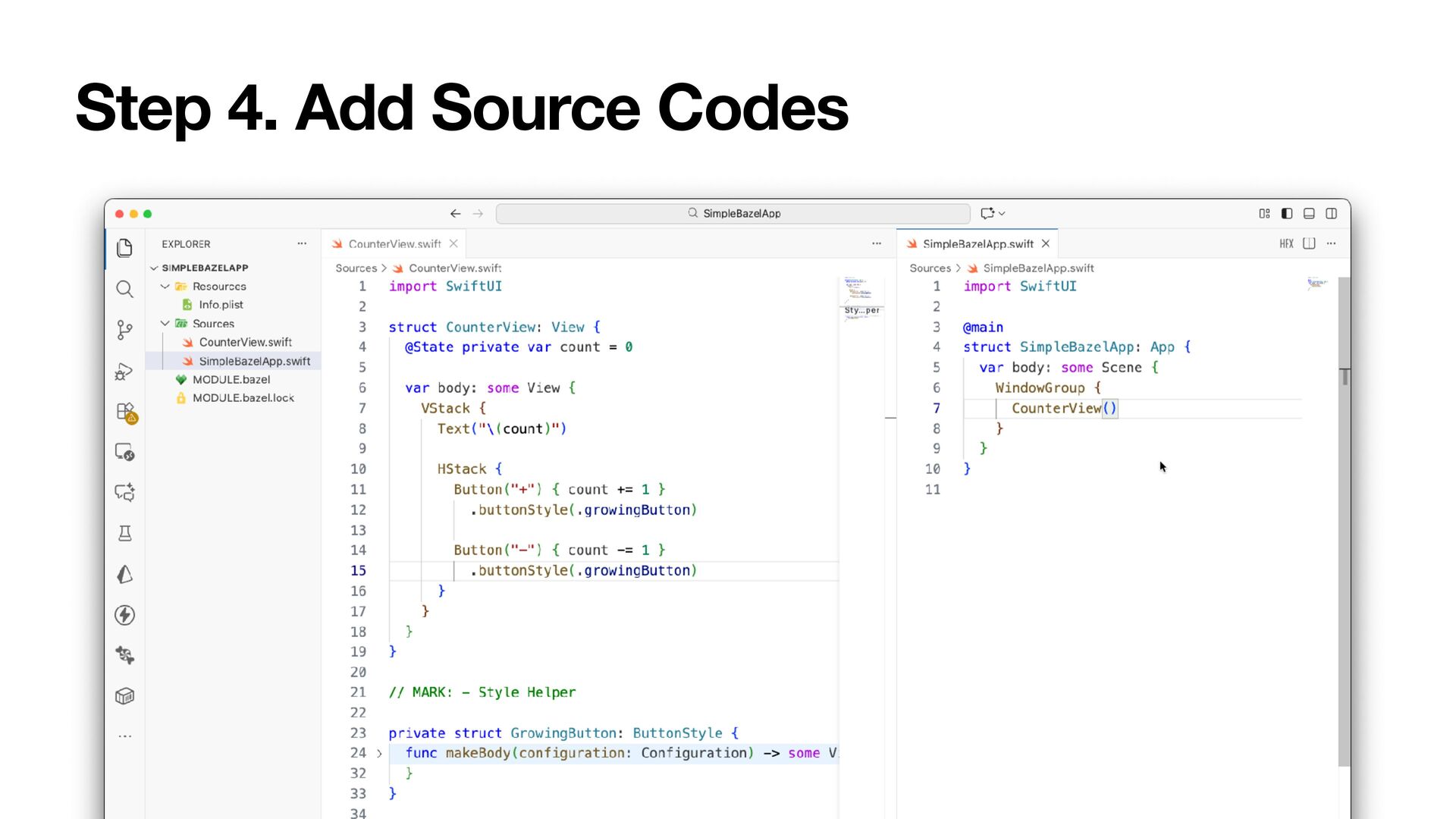Toggle the bottom panel visibility
The height and width of the screenshot is (819, 1456).
coord(1309,214)
